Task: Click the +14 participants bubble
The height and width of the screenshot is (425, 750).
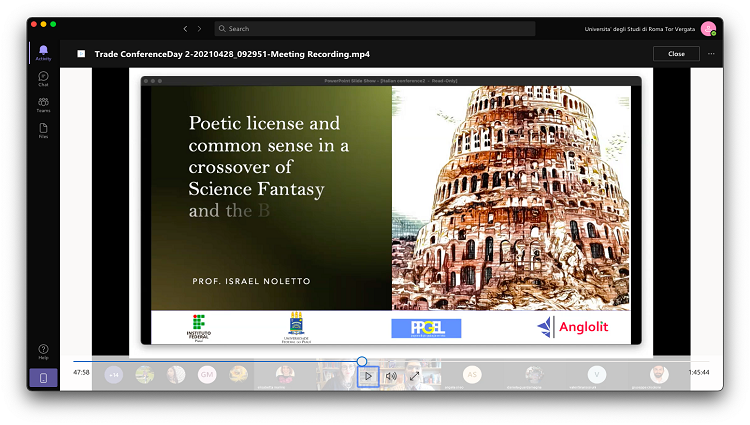Action: coord(114,375)
